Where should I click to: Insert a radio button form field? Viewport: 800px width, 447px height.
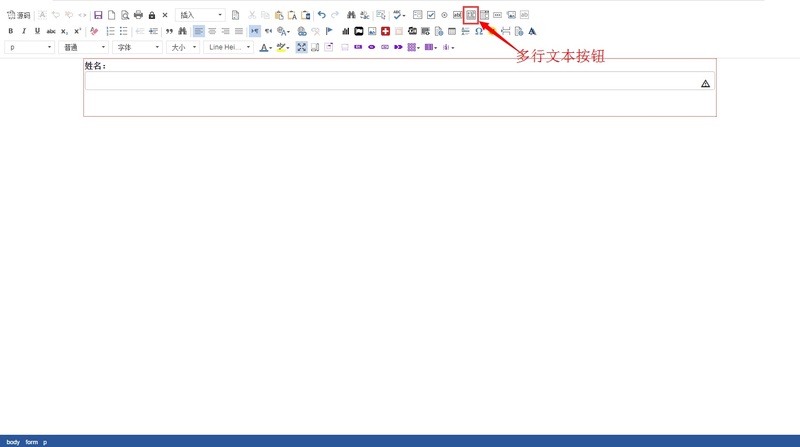[444, 15]
